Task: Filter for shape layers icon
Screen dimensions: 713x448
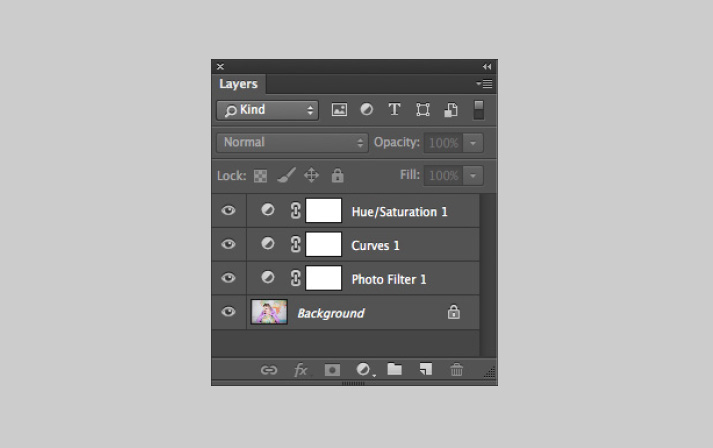Action: 423,110
